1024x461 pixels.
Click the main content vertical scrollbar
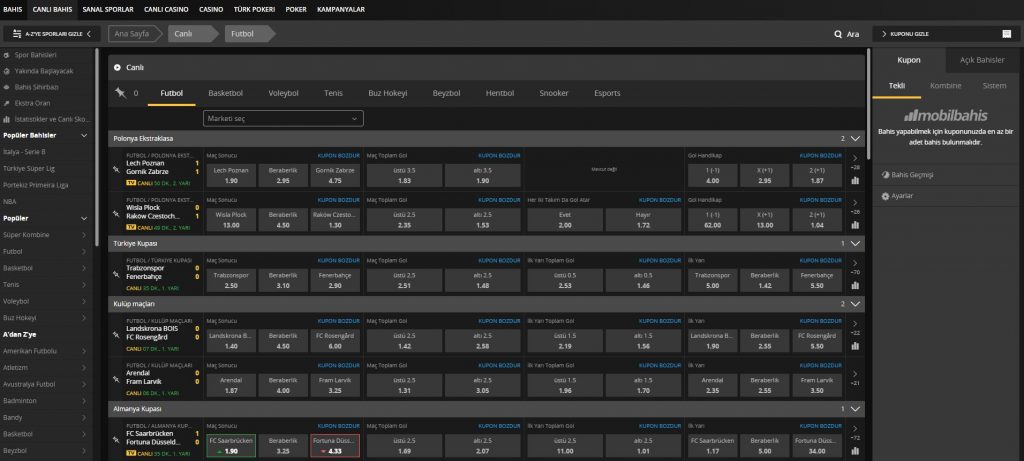[x=869, y=104]
